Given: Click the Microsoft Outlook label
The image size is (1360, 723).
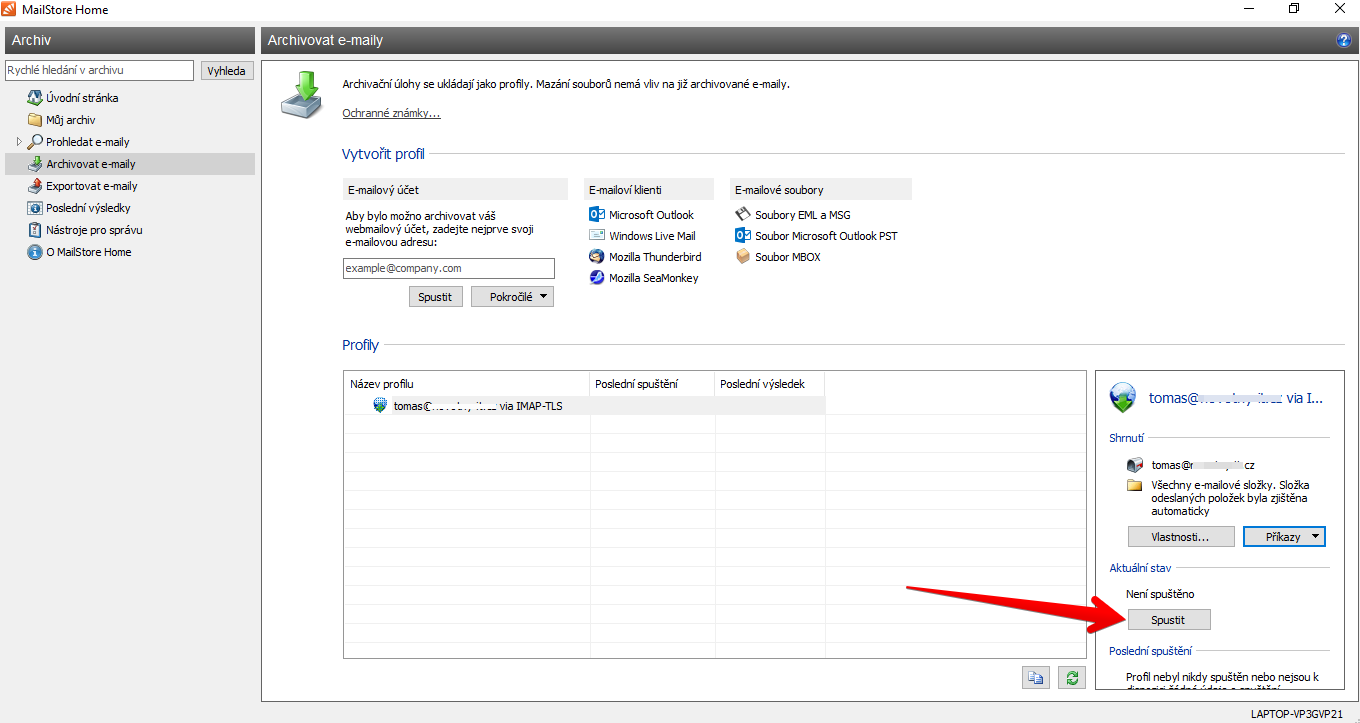Looking at the screenshot, I should coord(651,215).
